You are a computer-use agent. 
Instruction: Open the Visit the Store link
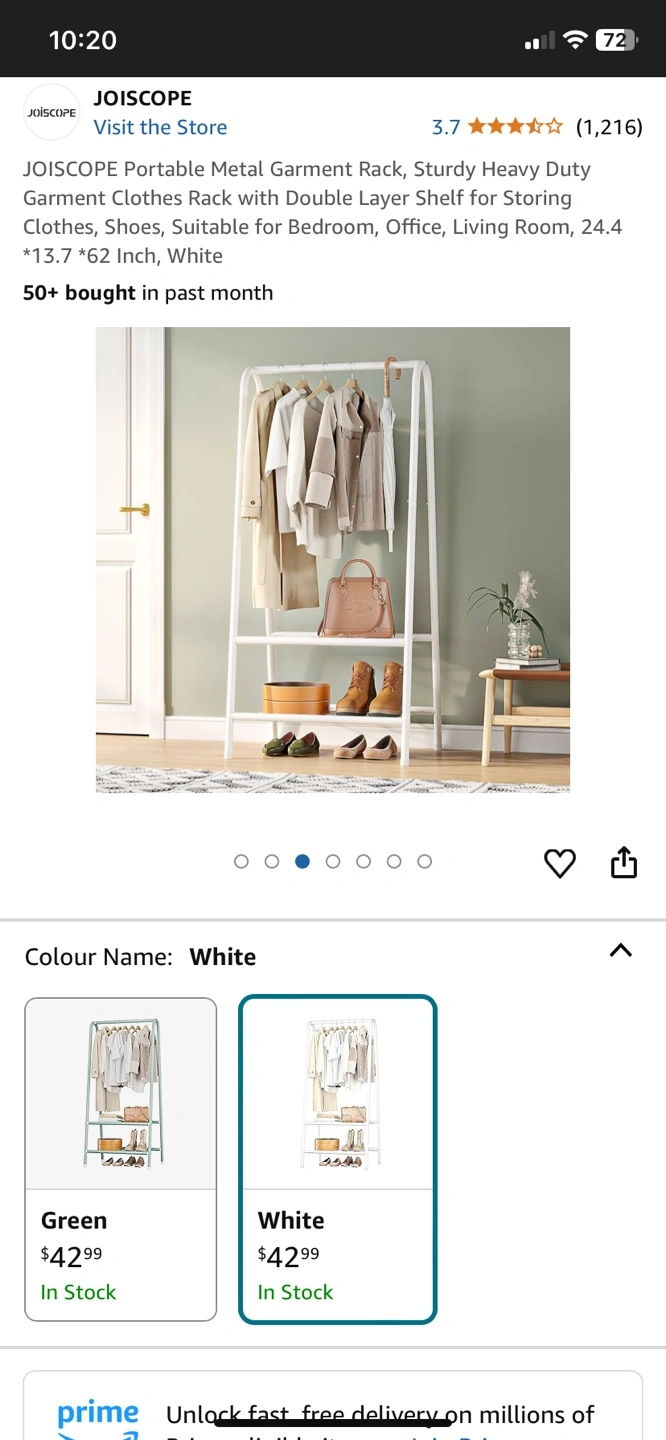click(160, 127)
